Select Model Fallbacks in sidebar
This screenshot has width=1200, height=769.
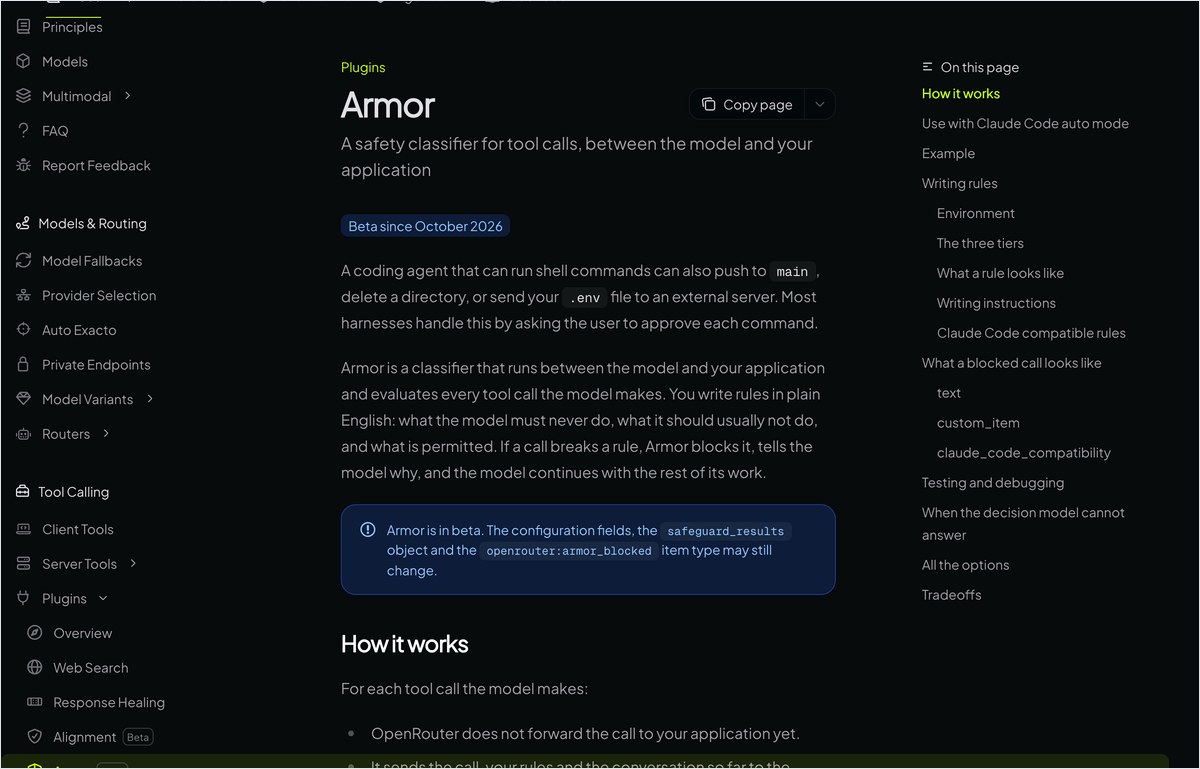tap(92, 261)
